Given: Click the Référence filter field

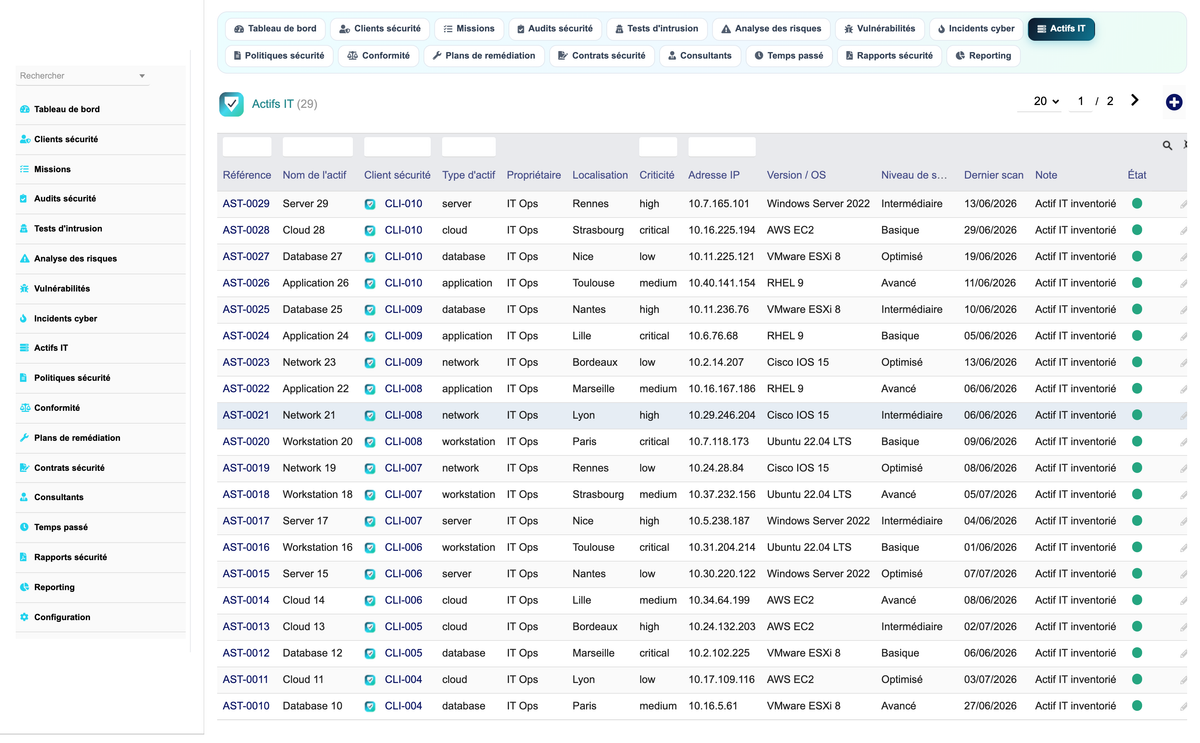Looking at the screenshot, I should pyautogui.click(x=247, y=147).
